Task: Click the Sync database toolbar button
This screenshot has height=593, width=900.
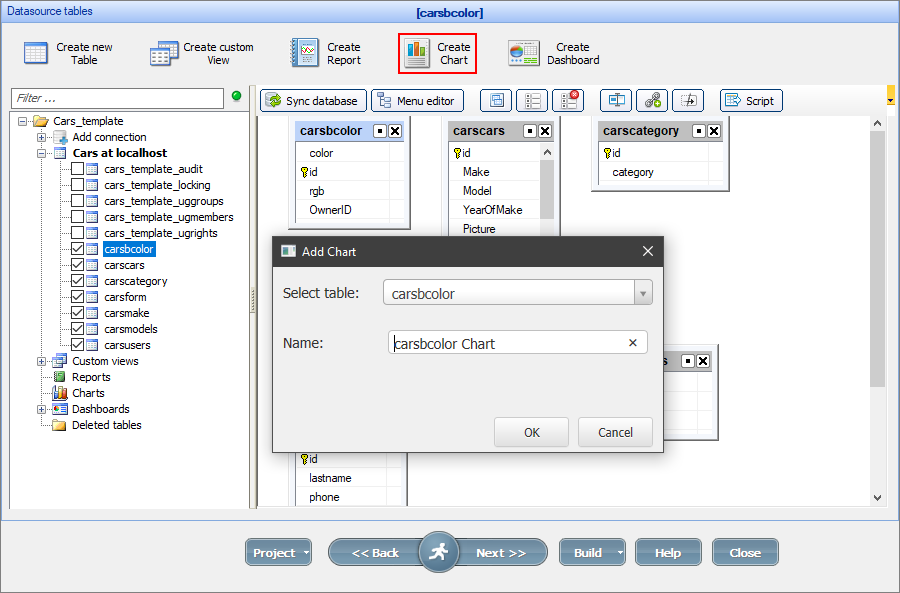Action: 312,101
